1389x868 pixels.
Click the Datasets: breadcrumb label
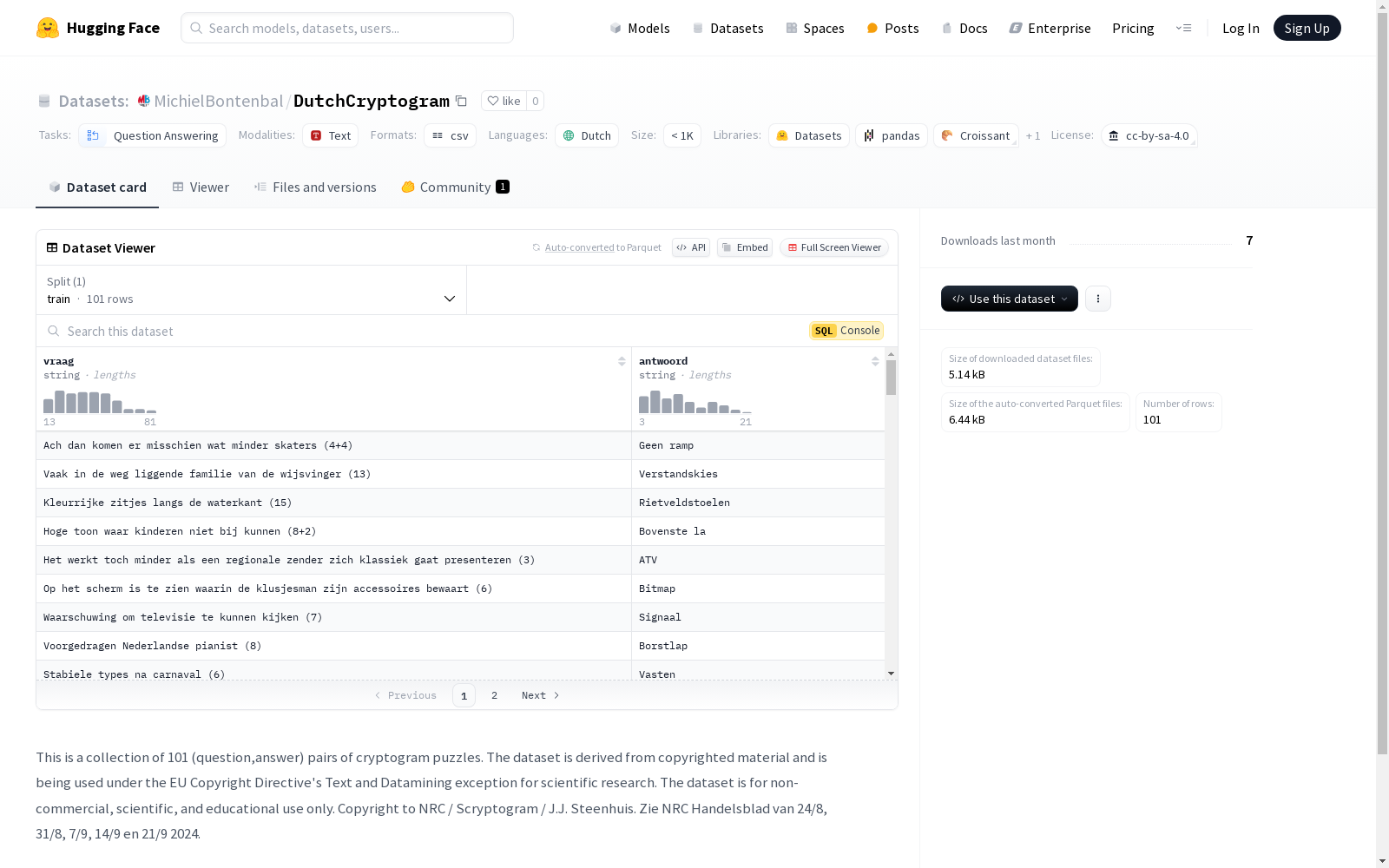[x=94, y=101]
